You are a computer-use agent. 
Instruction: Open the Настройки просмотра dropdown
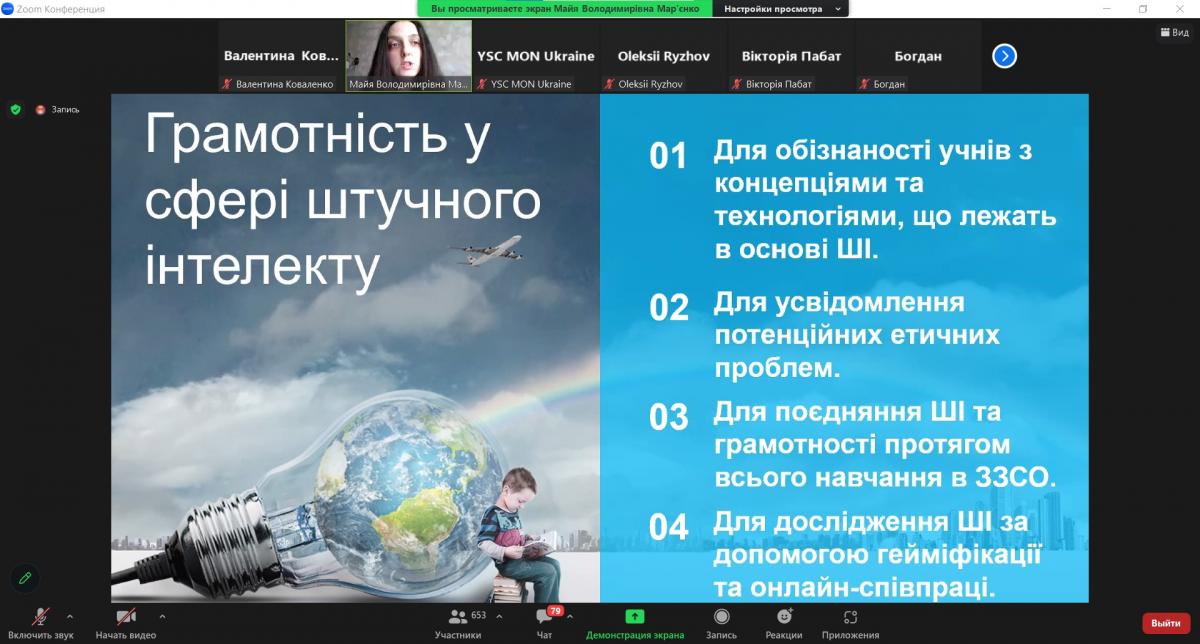(781, 8)
